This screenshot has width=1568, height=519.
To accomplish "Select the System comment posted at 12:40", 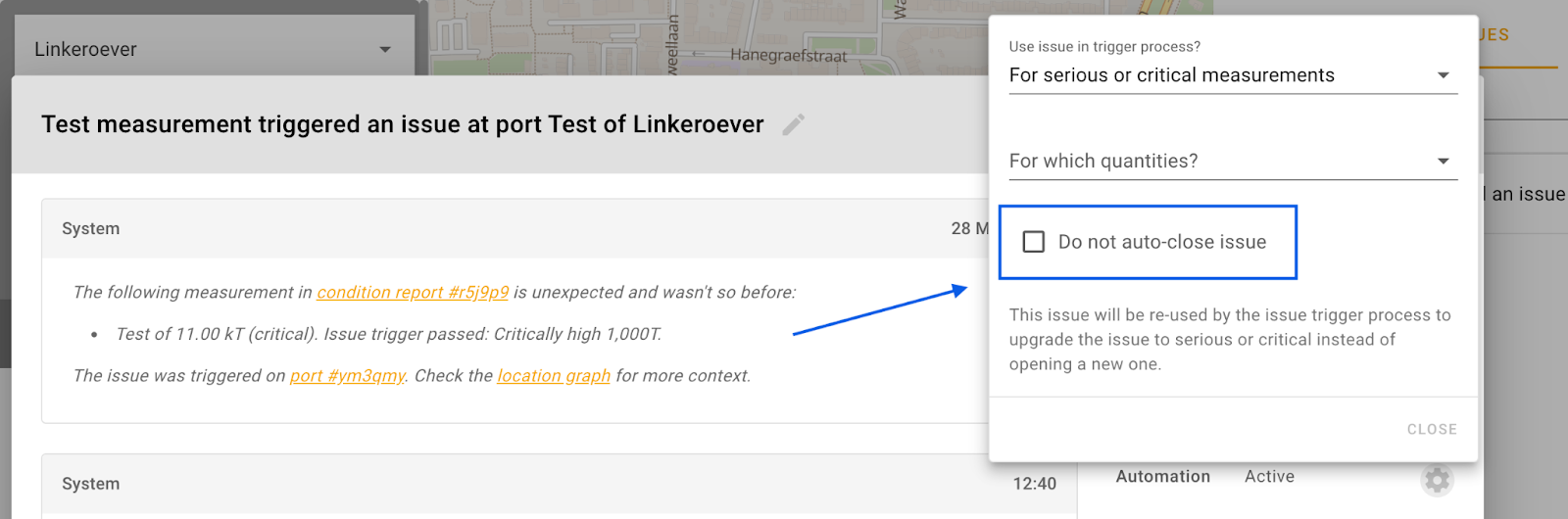I will click(91, 484).
